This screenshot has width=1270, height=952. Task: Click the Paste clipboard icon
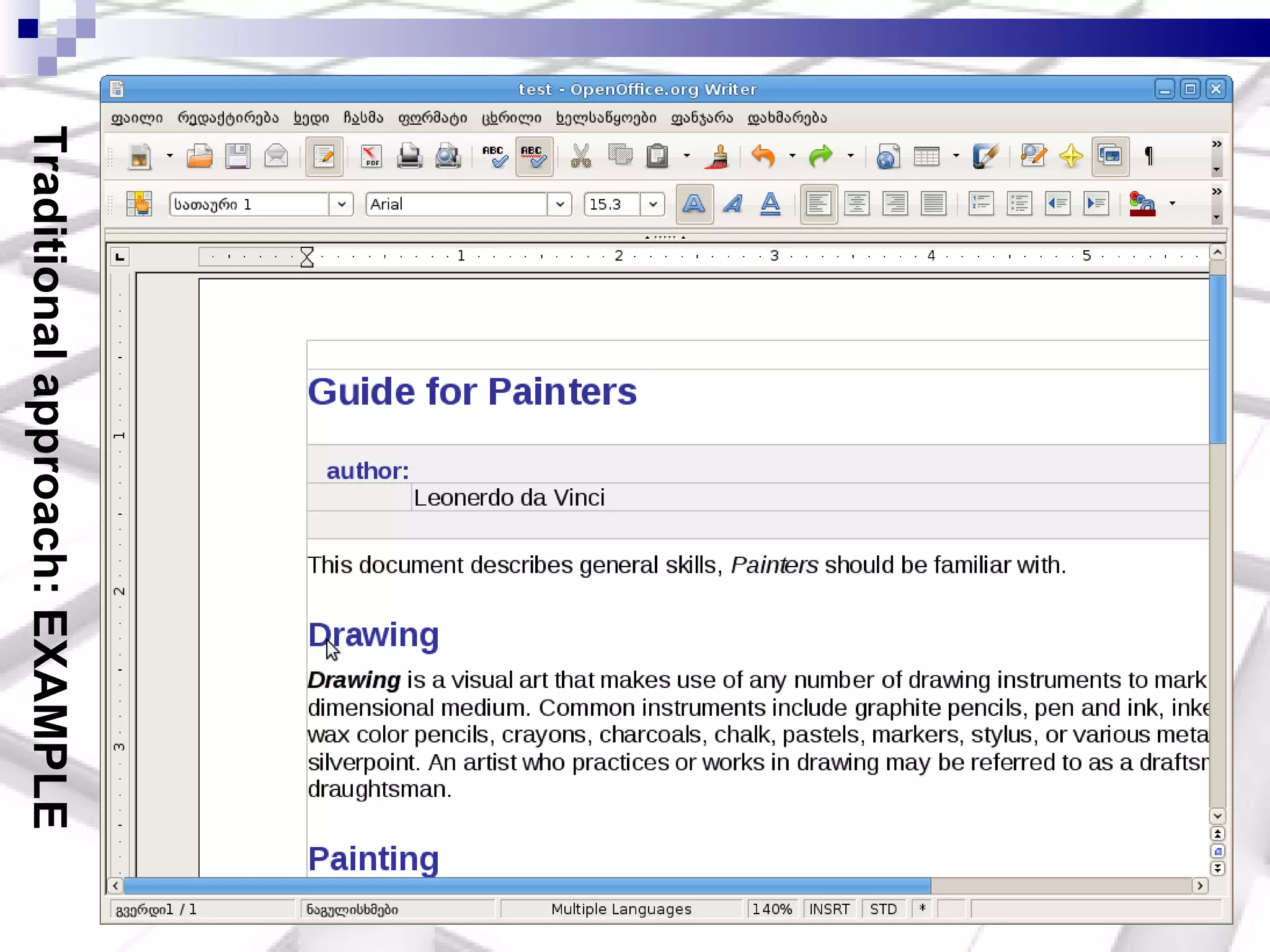click(657, 156)
